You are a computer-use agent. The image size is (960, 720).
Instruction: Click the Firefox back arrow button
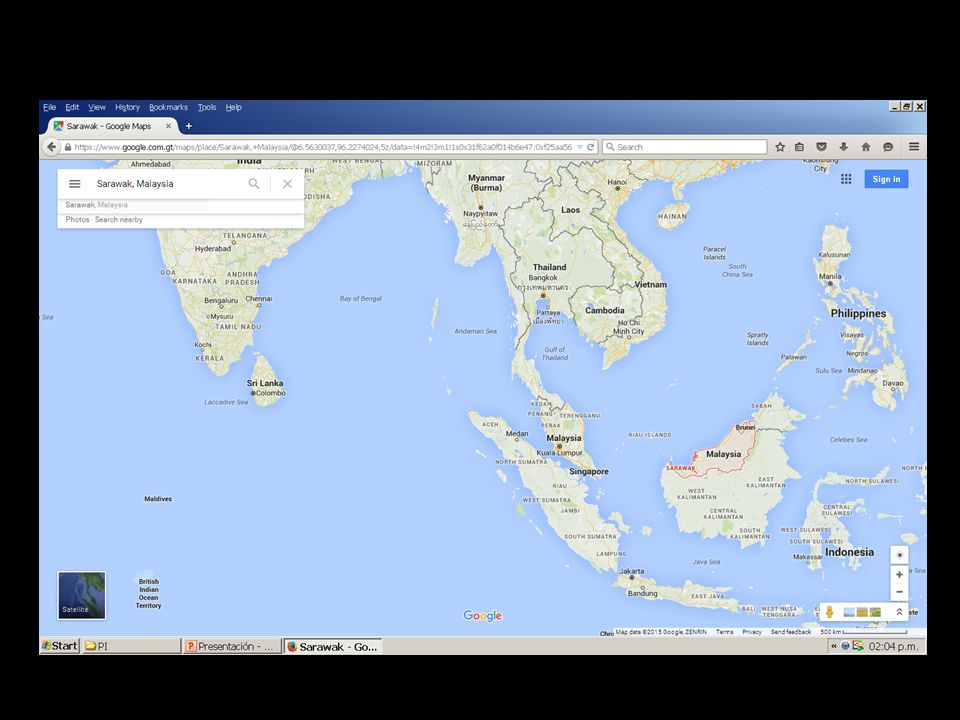(x=51, y=147)
